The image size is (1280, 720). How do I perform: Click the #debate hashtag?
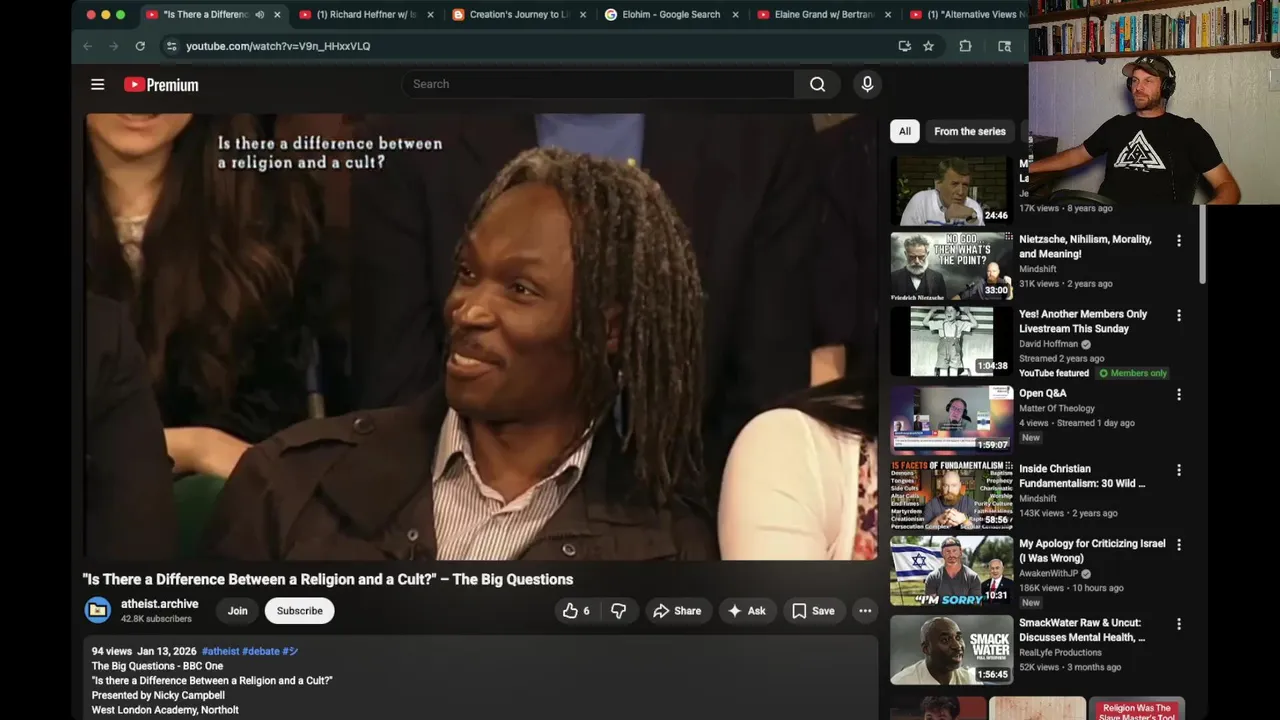pyautogui.click(x=261, y=651)
